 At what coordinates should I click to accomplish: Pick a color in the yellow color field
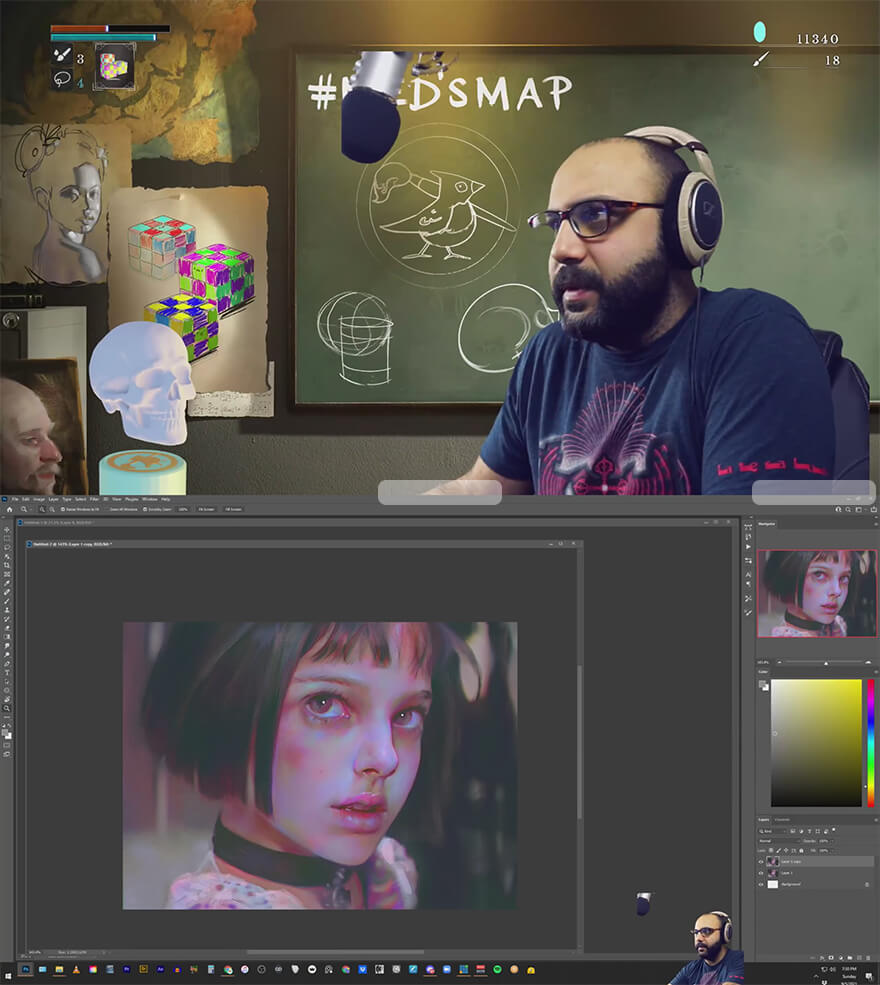[x=817, y=743]
